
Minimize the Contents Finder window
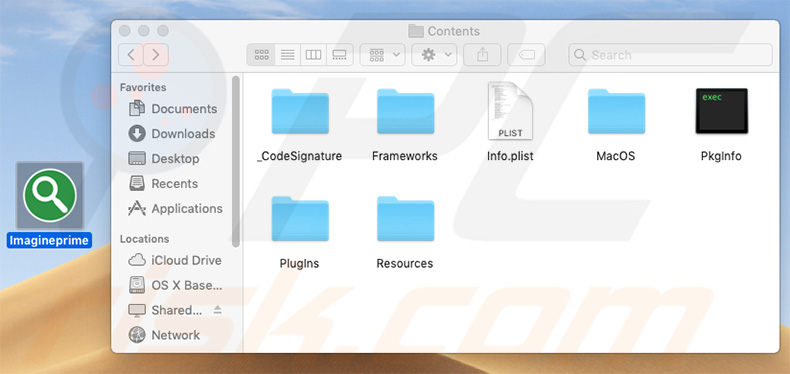[x=144, y=31]
